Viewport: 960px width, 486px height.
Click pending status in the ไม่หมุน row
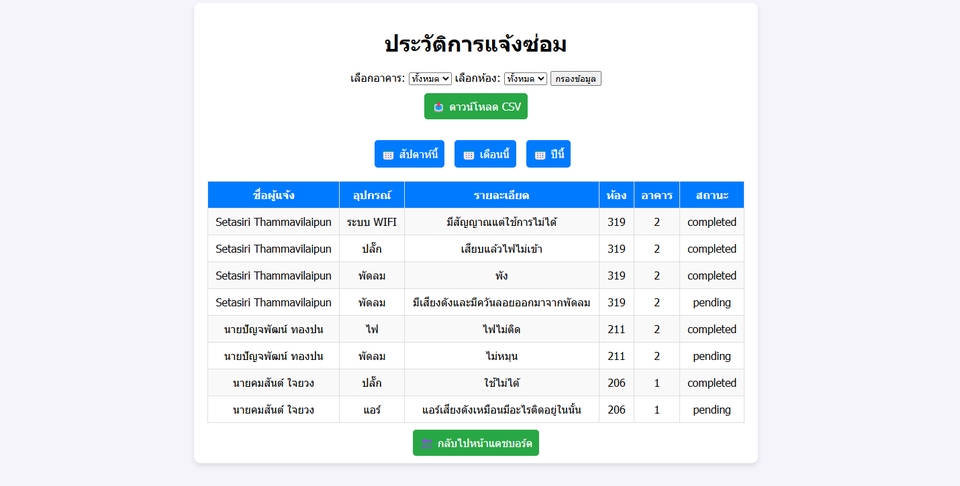(x=712, y=356)
